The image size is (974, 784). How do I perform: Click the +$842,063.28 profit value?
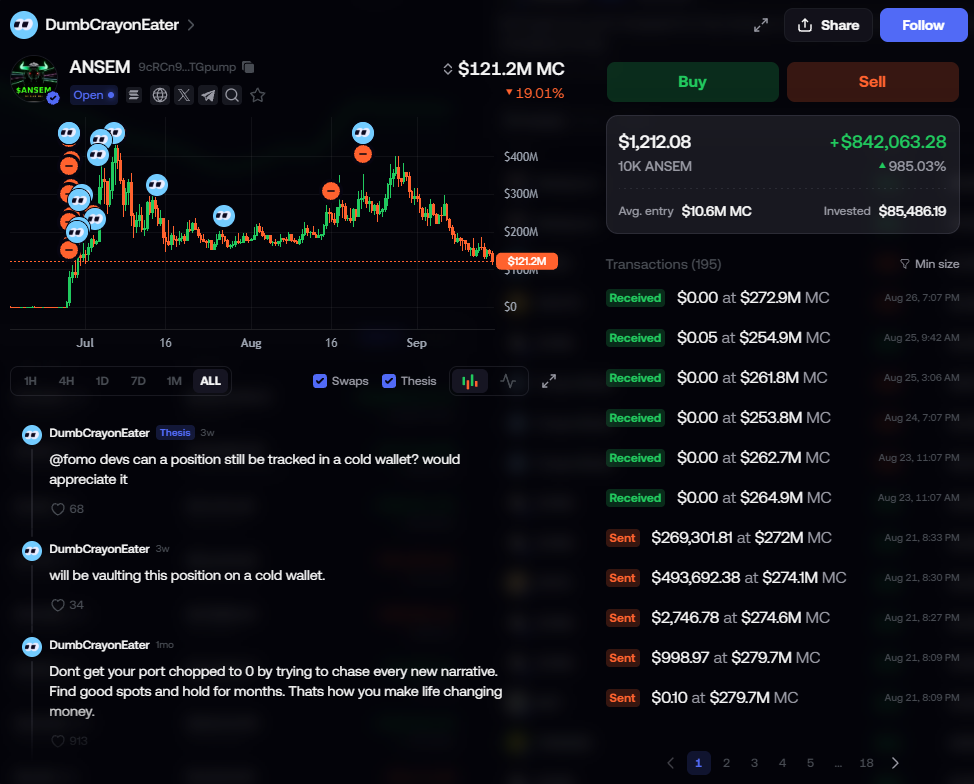888,142
